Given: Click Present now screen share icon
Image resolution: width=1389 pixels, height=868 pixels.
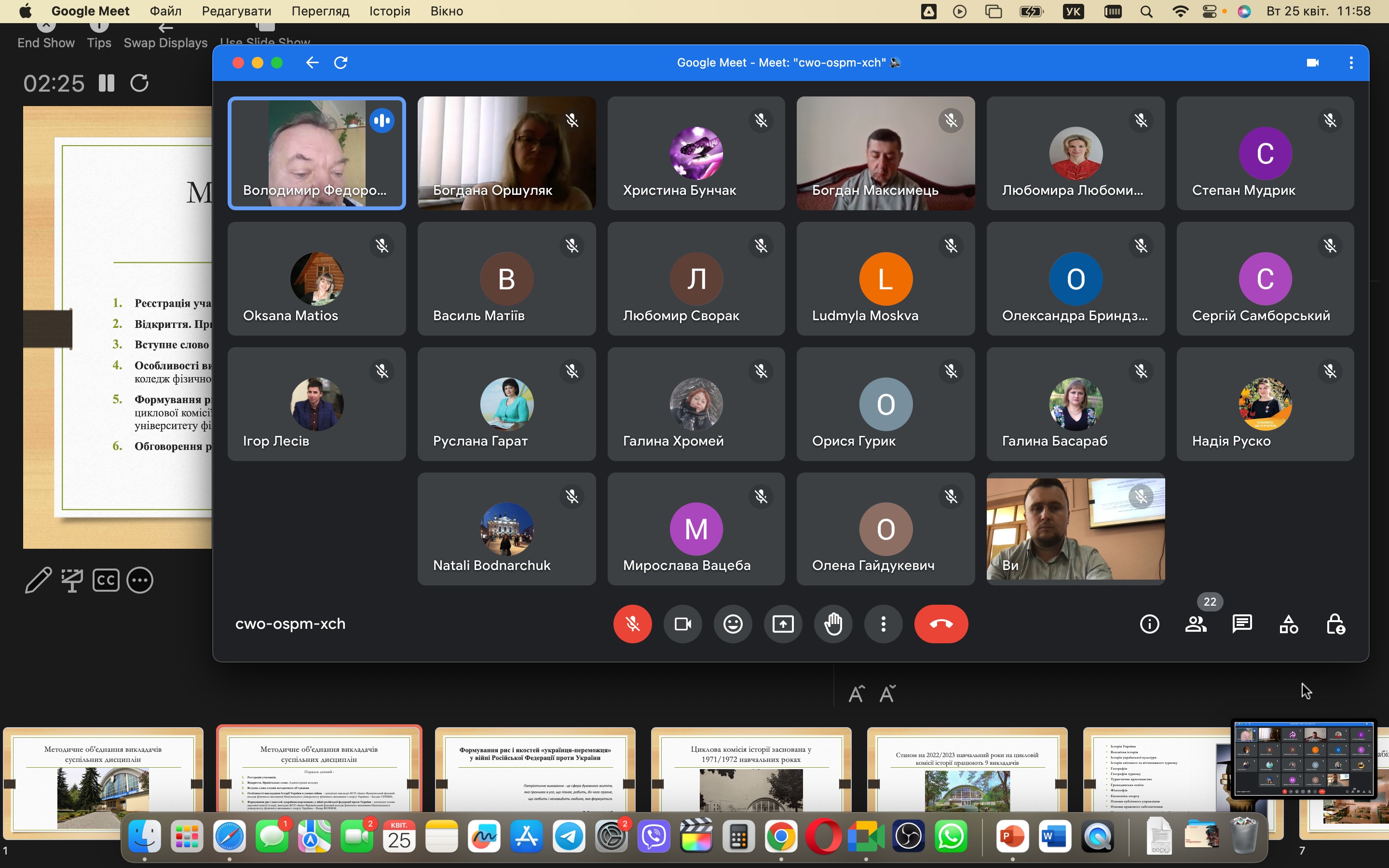Looking at the screenshot, I should click(783, 624).
